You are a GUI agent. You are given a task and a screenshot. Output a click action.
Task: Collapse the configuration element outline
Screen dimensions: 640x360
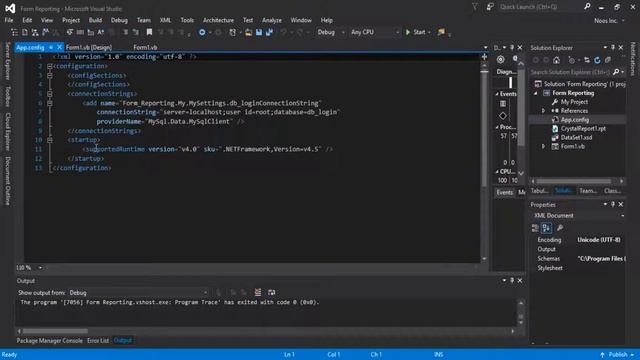(x=50, y=66)
